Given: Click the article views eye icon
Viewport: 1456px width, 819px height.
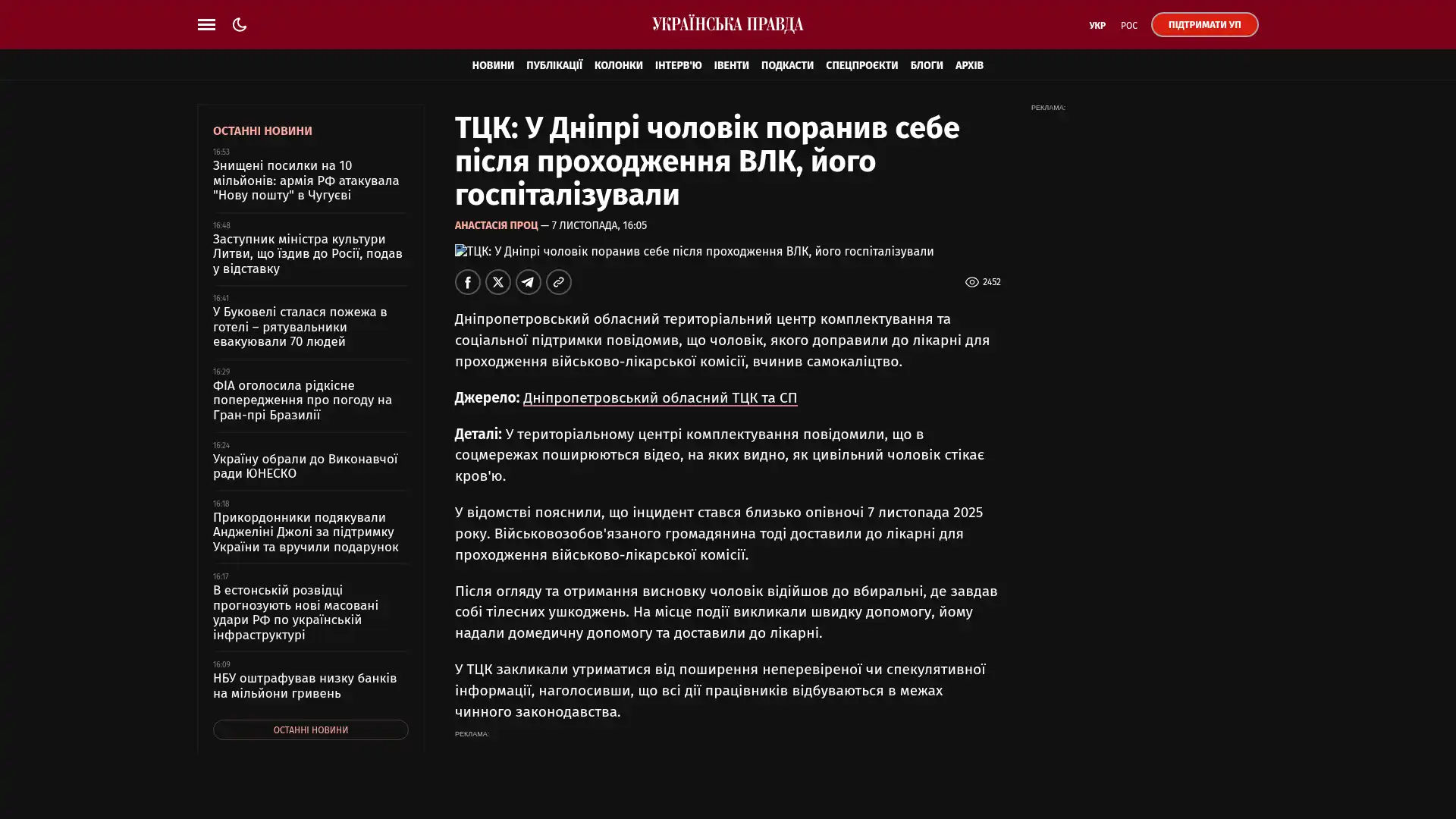Looking at the screenshot, I should pos(971,282).
